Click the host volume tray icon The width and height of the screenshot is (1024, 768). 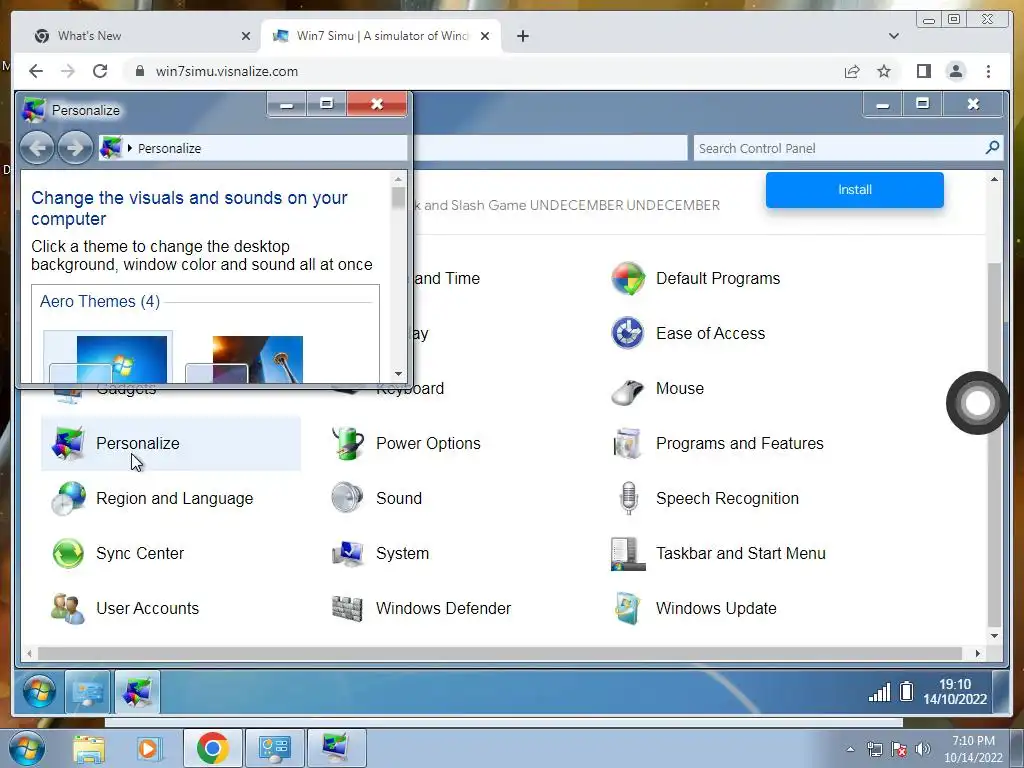click(923, 749)
